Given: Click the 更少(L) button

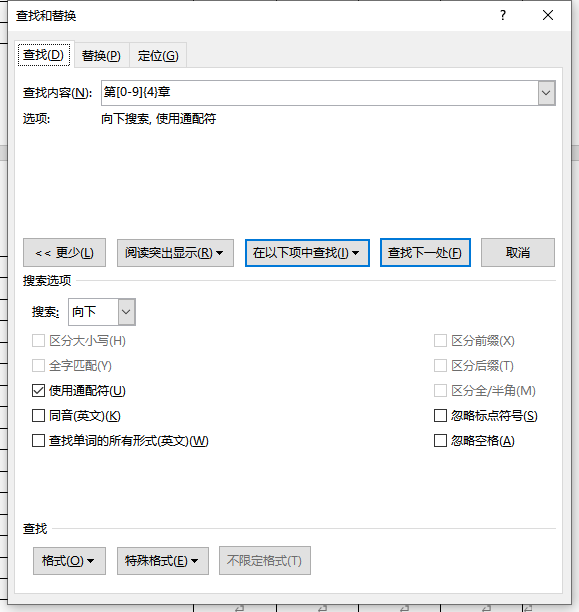Looking at the screenshot, I should [64, 253].
